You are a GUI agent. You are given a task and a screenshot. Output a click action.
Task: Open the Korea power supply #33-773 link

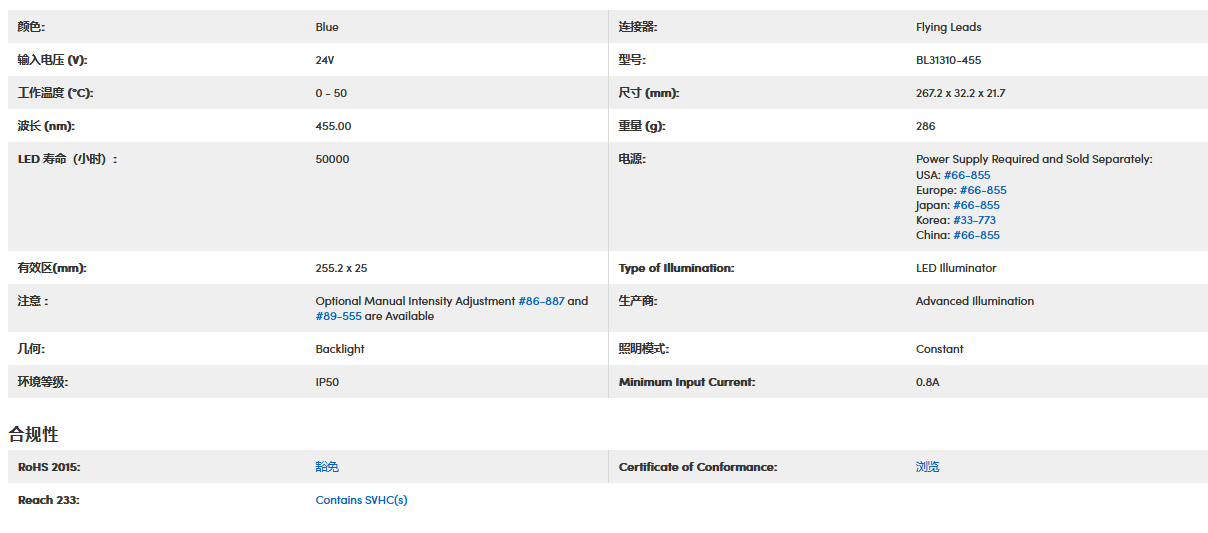(x=974, y=220)
